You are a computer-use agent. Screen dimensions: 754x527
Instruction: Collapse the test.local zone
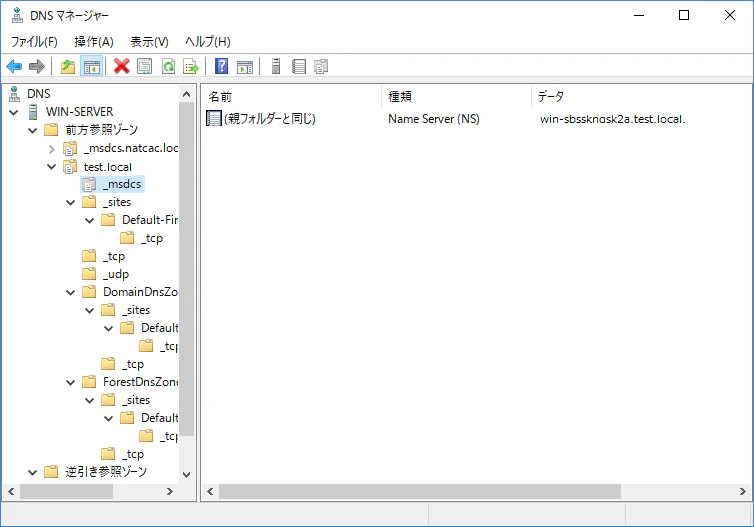[51, 167]
